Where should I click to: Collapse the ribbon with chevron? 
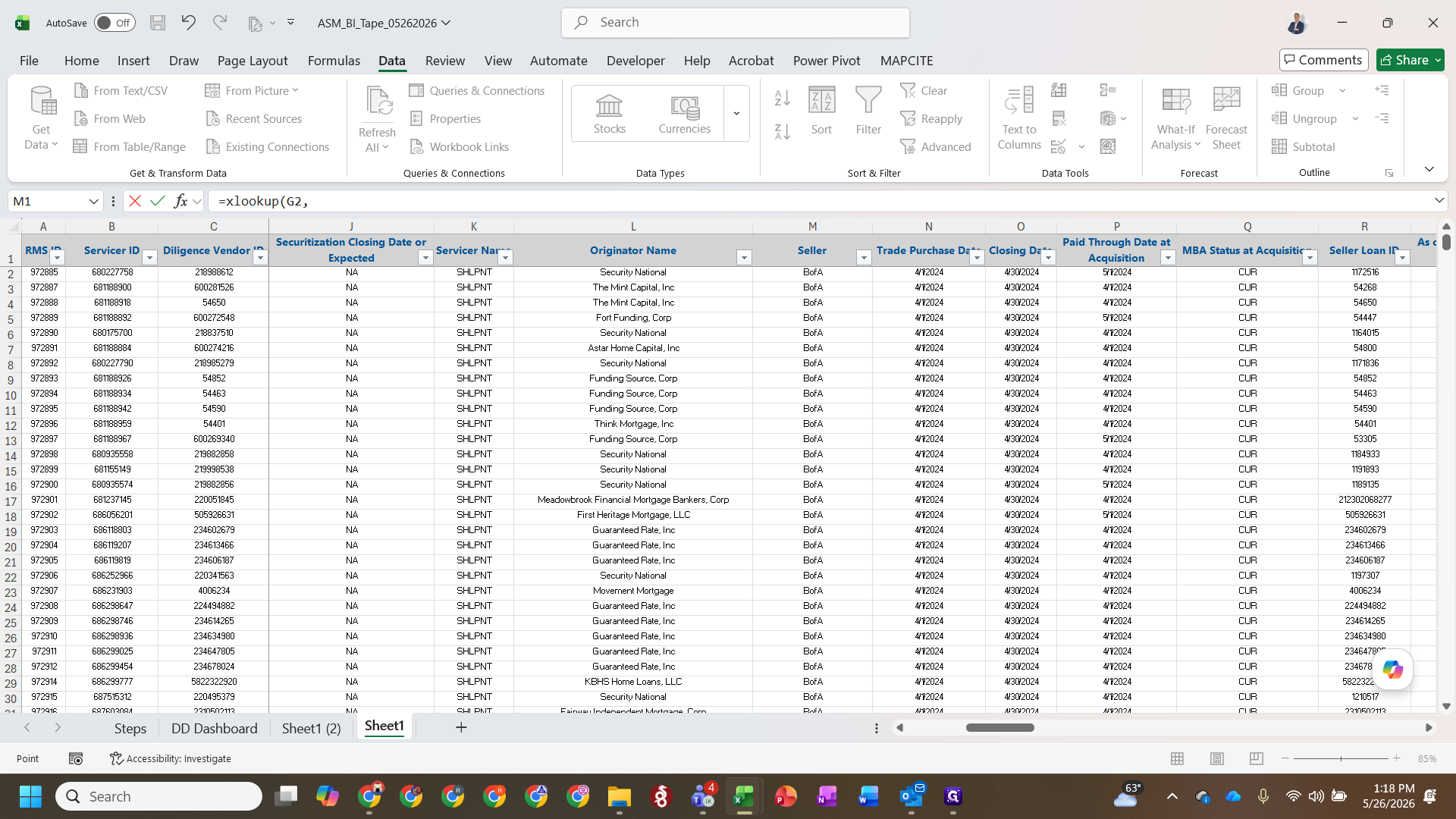(x=1429, y=169)
